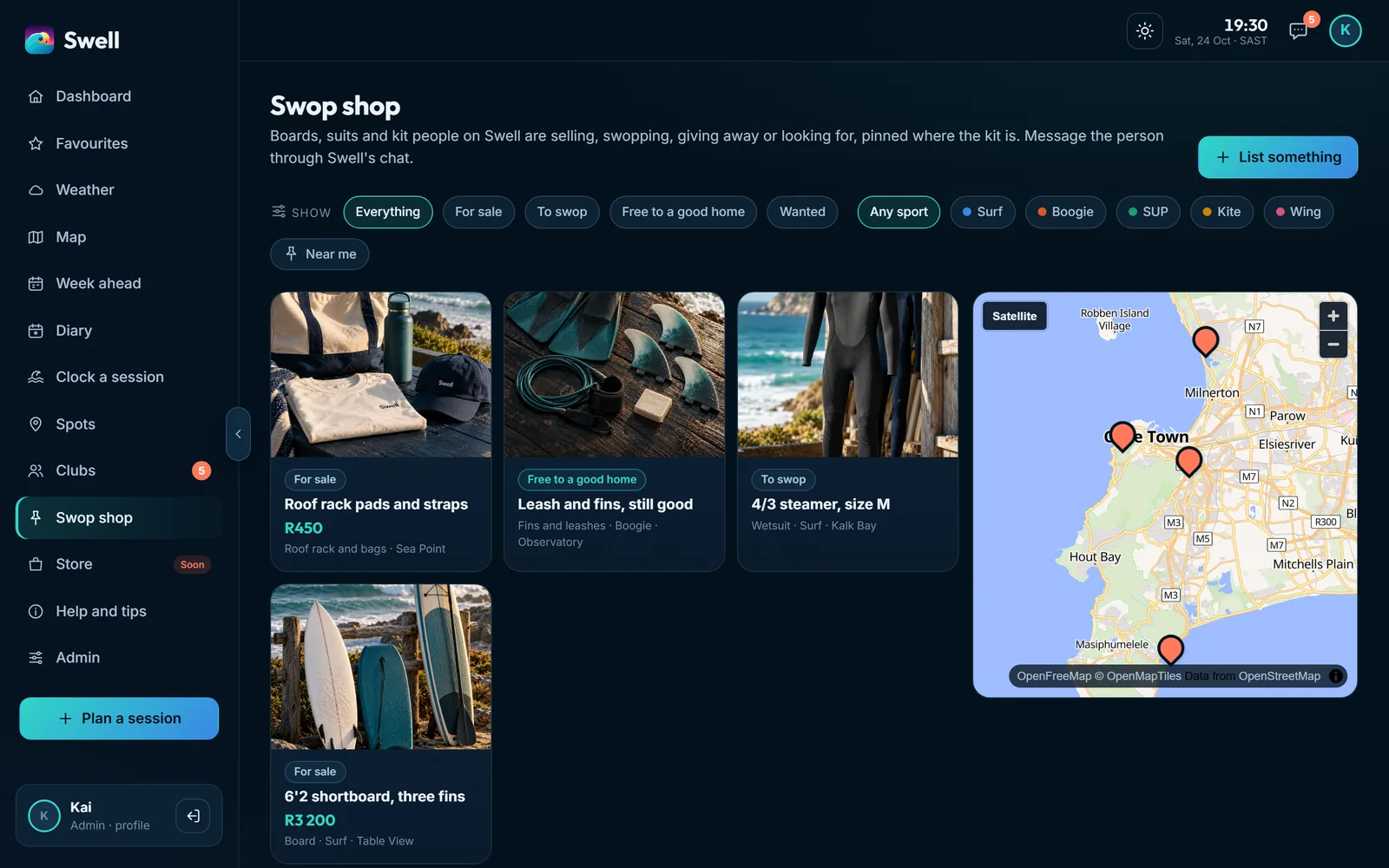Filter by Boogie sport
The height and width of the screenshot is (868, 1389).
[1065, 212]
